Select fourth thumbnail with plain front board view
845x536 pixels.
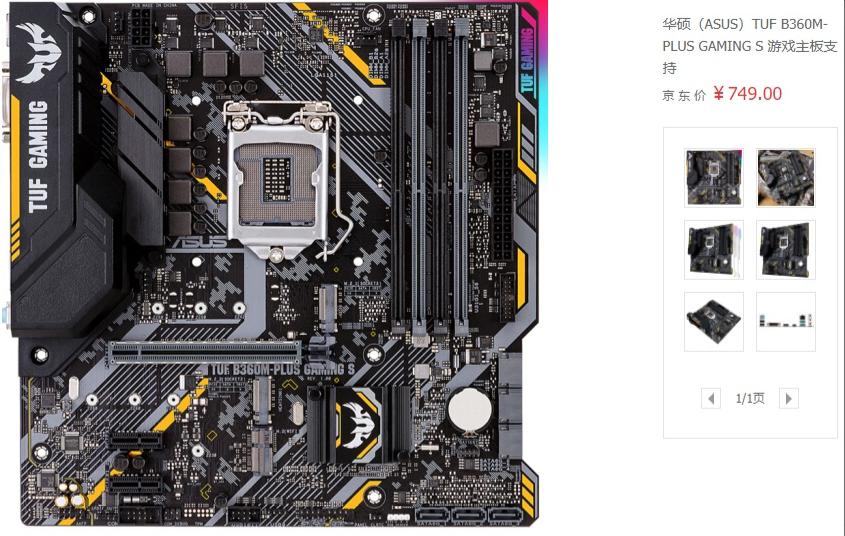(x=786, y=250)
